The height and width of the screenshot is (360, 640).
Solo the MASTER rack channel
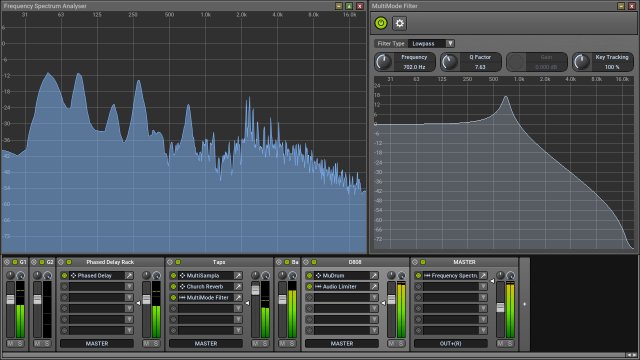[510, 344]
